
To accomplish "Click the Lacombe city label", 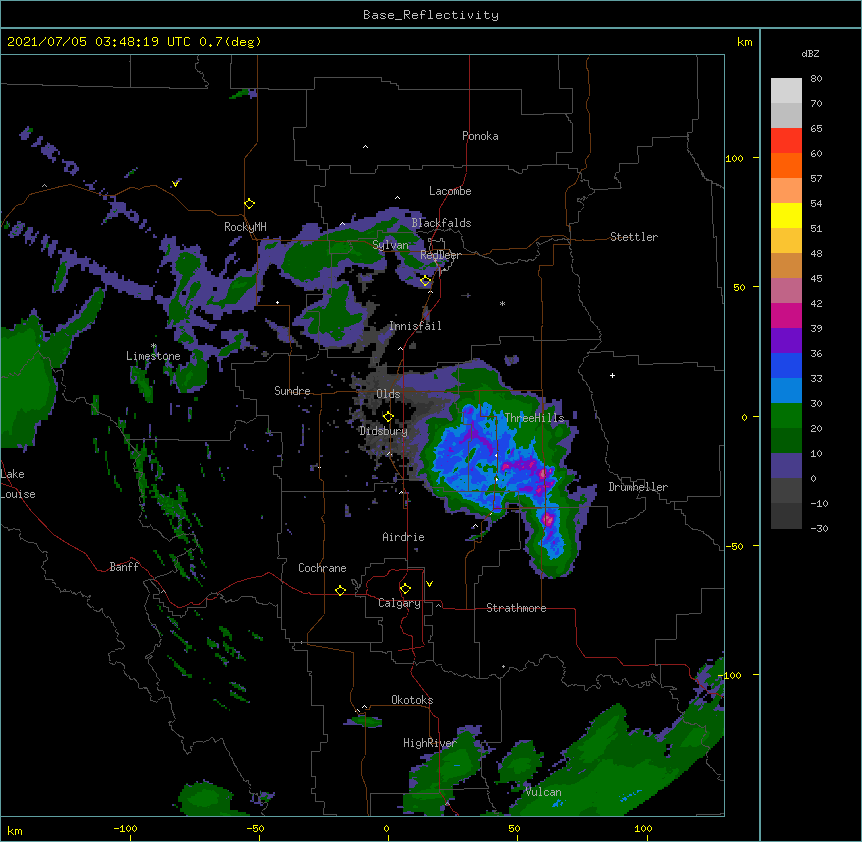I will tap(450, 191).
